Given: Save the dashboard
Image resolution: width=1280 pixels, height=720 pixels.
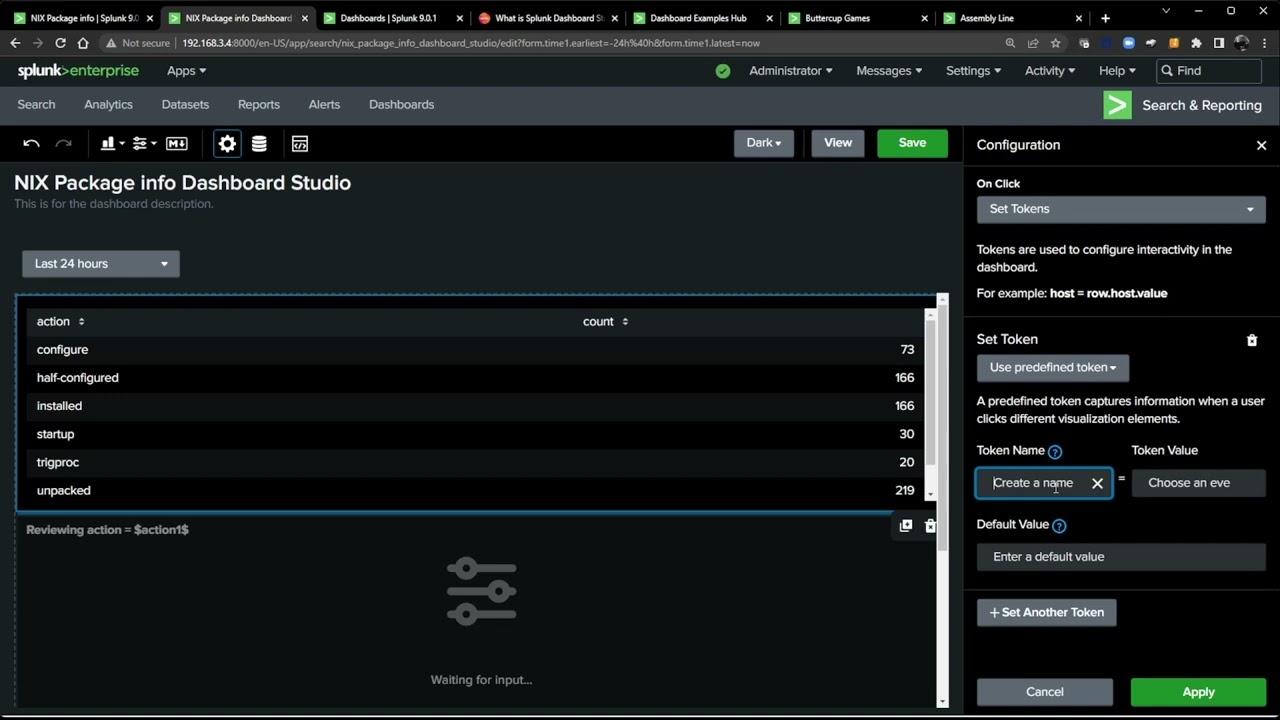Looking at the screenshot, I should (912, 143).
